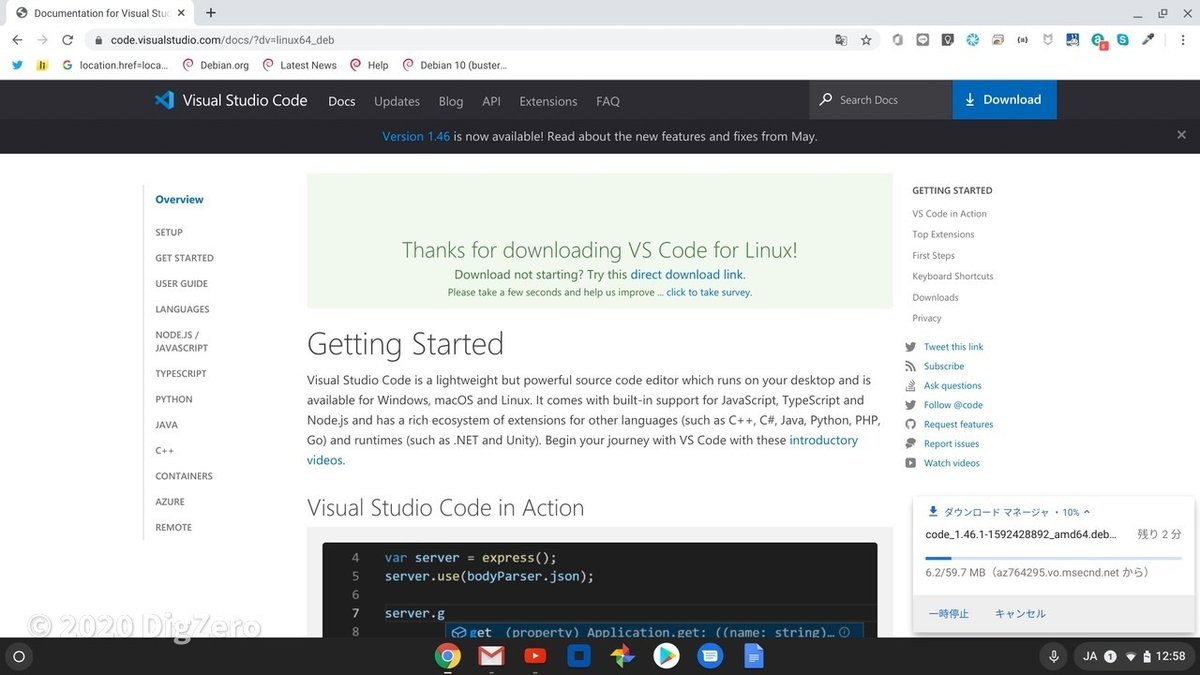The width and height of the screenshot is (1200, 675).
Task: Jump to Keyboard Shortcuts section link
Action: coord(953,276)
